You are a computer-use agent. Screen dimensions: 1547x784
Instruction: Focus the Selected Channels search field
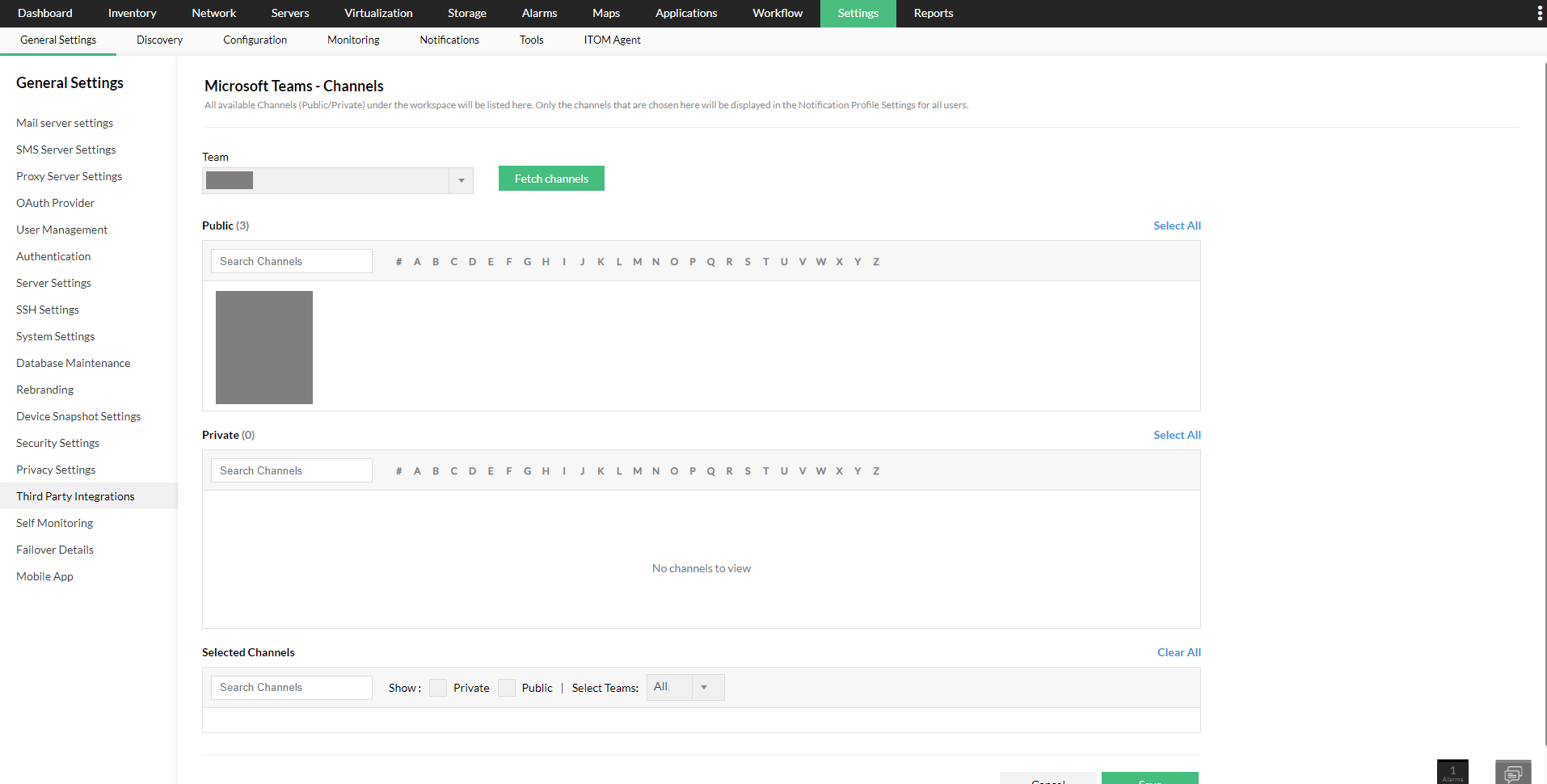coord(292,688)
